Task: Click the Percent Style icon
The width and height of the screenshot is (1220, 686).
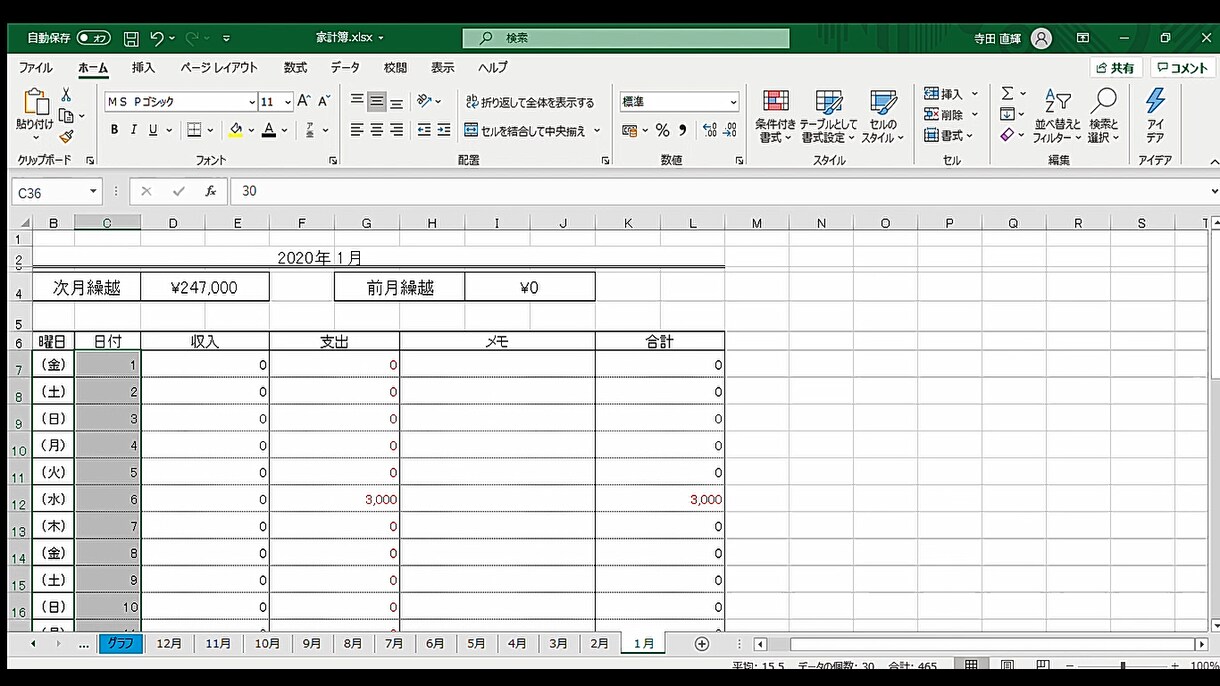Action: 662,130
